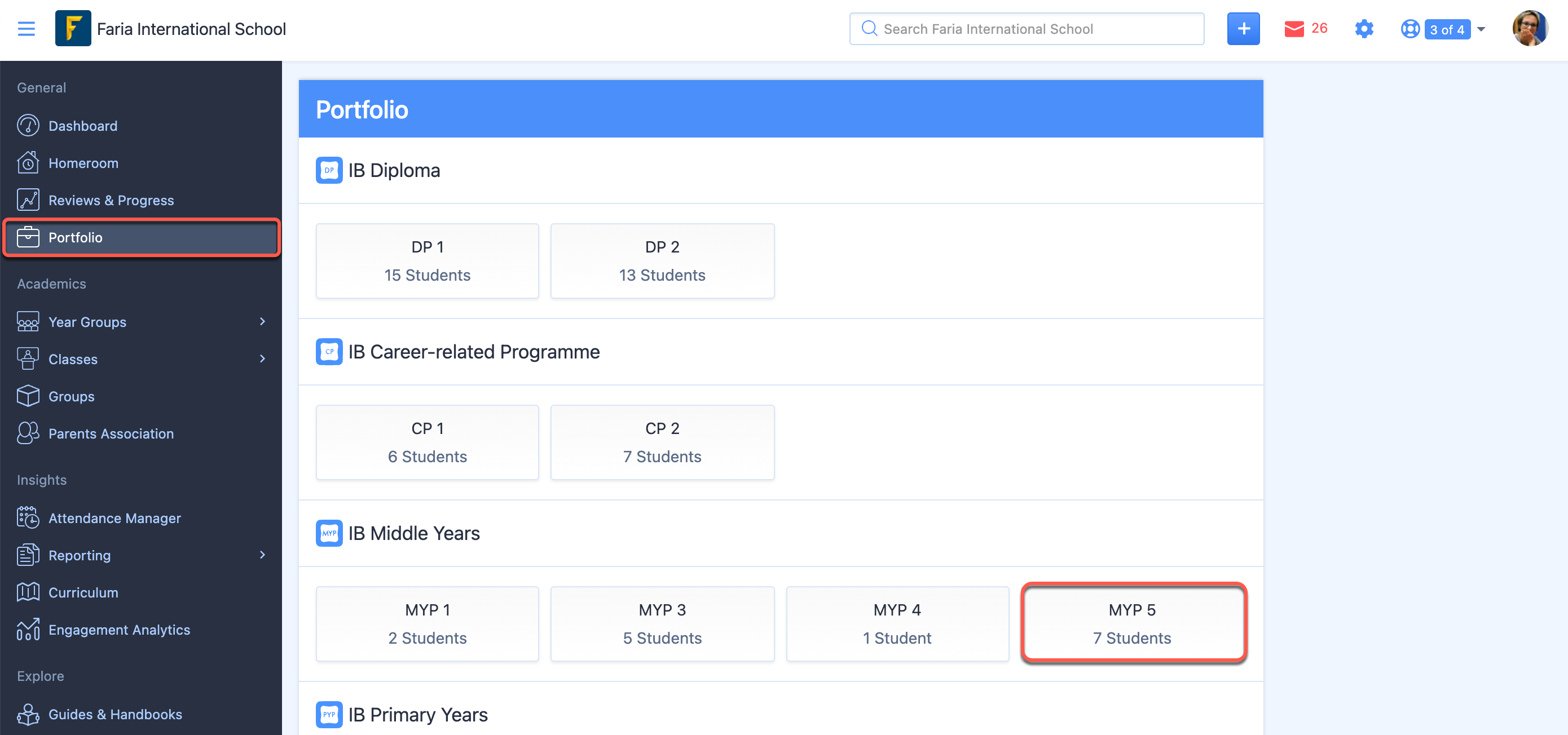Open Curriculum link
1568x735 pixels.
click(x=83, y=592)
